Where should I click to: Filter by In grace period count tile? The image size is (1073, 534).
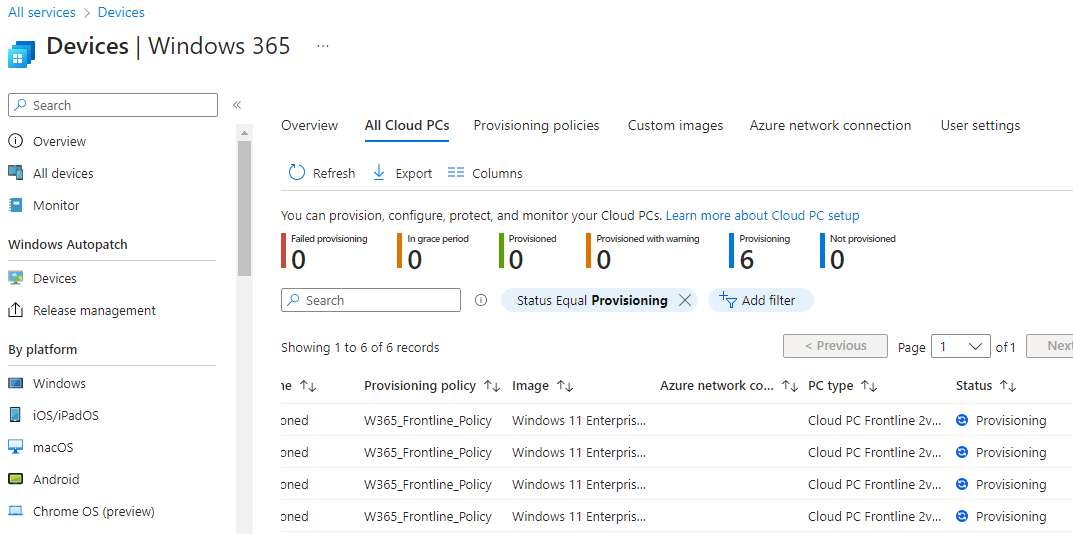click(x=433, y=251)
